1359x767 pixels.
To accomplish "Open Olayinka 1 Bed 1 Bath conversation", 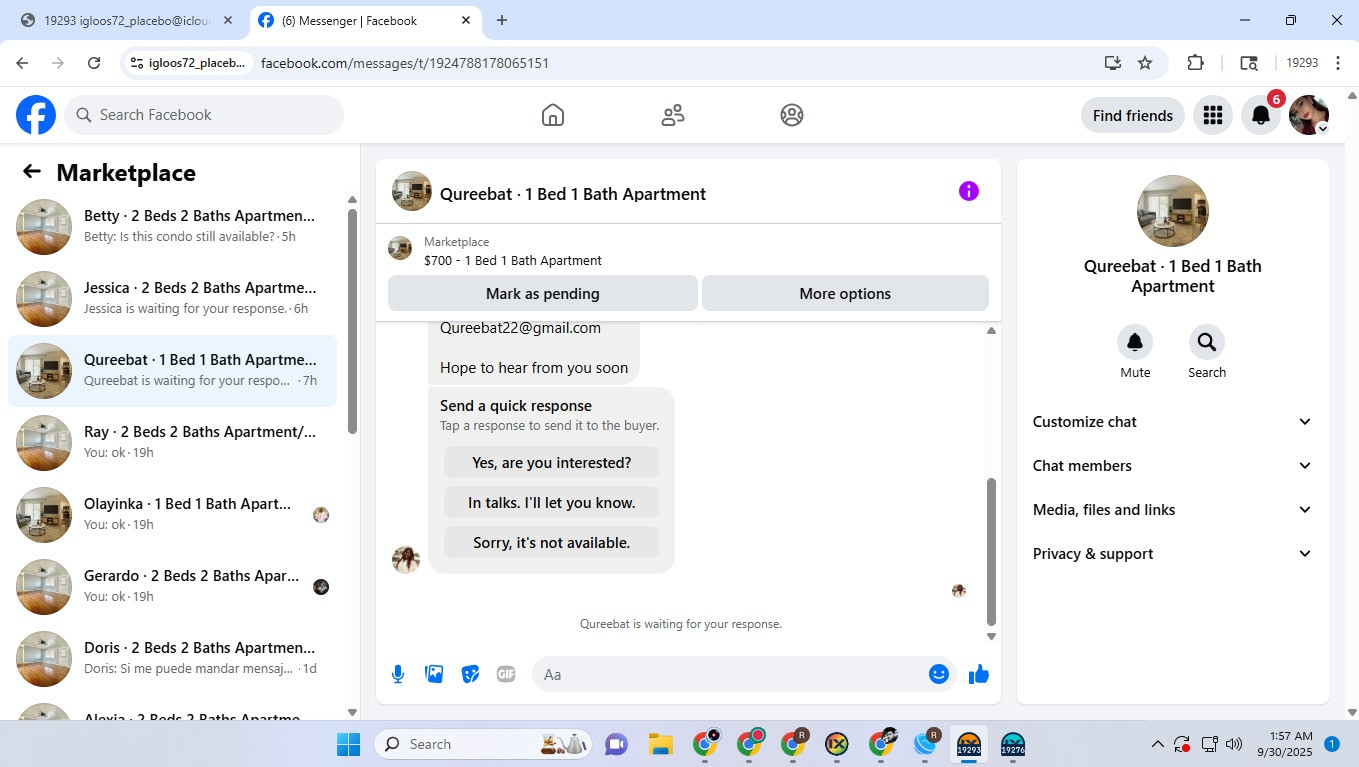I will [x=172, y=515].
